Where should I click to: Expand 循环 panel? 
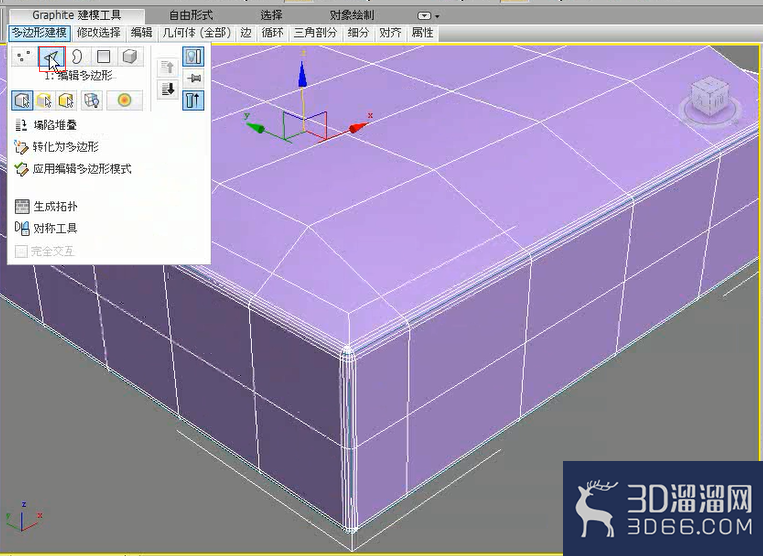coord(272,33)
